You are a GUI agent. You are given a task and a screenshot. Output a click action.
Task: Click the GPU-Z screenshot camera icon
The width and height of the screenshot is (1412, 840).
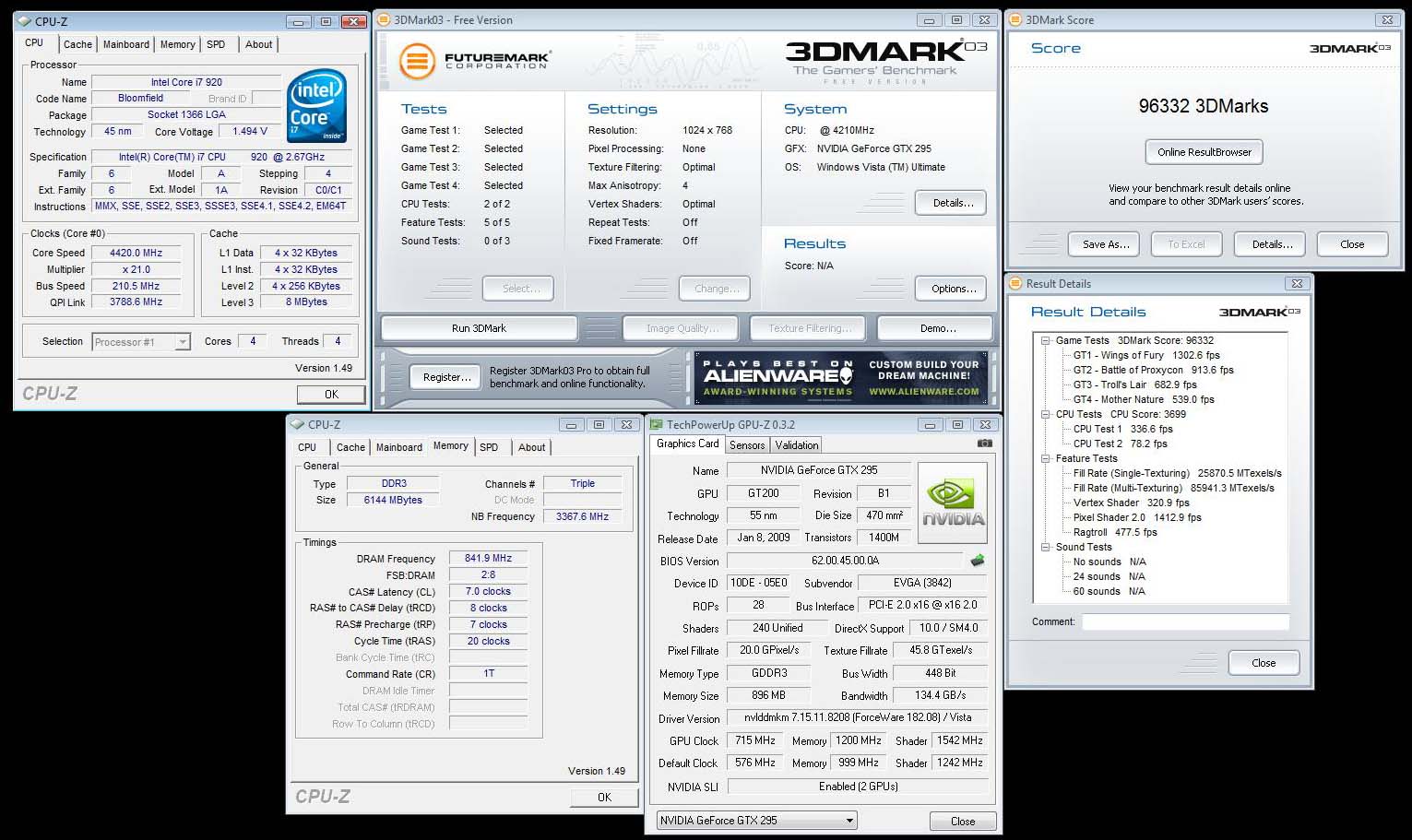tap(985, 444)
